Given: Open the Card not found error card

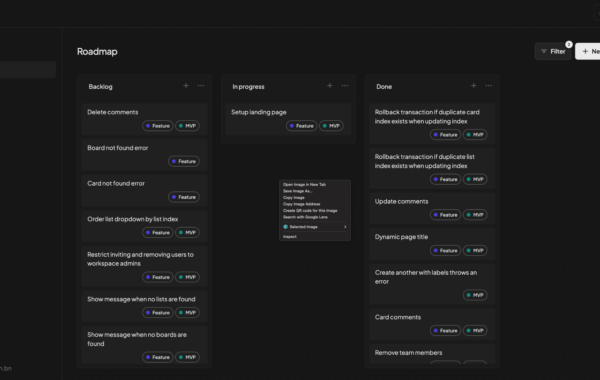Looking at the screenshot, I should tap(145, 190).
